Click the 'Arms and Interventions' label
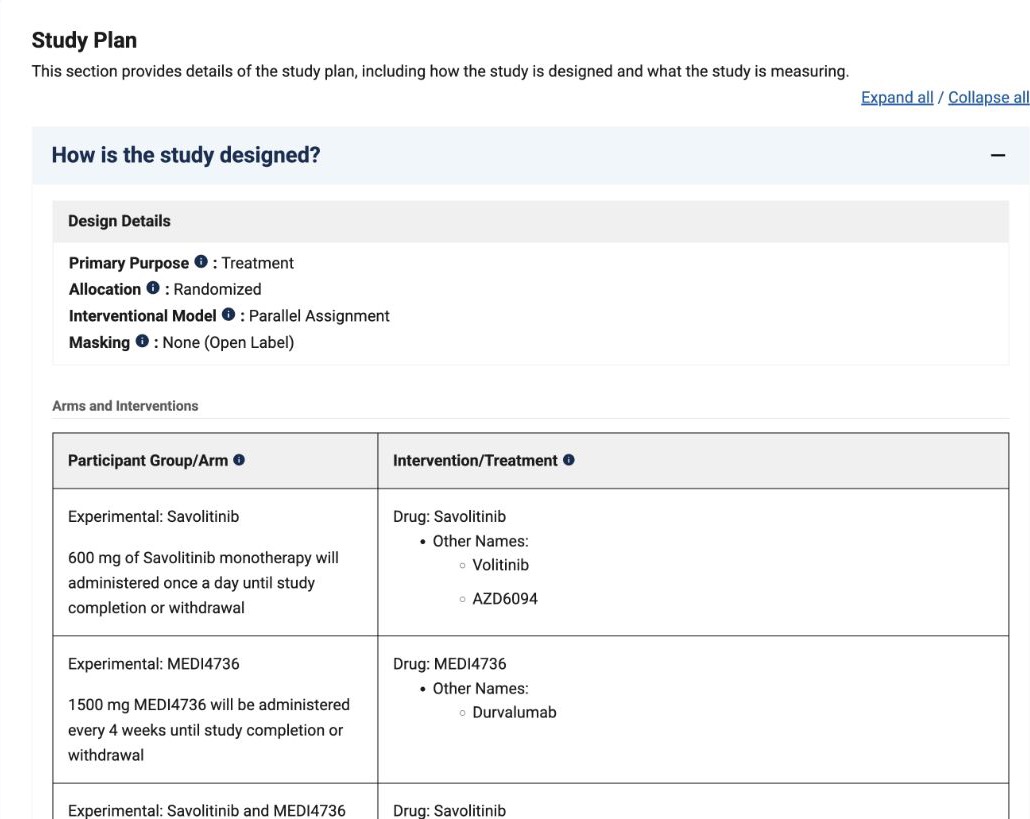The image size is (1030, 819). click(x=125, y=406)
